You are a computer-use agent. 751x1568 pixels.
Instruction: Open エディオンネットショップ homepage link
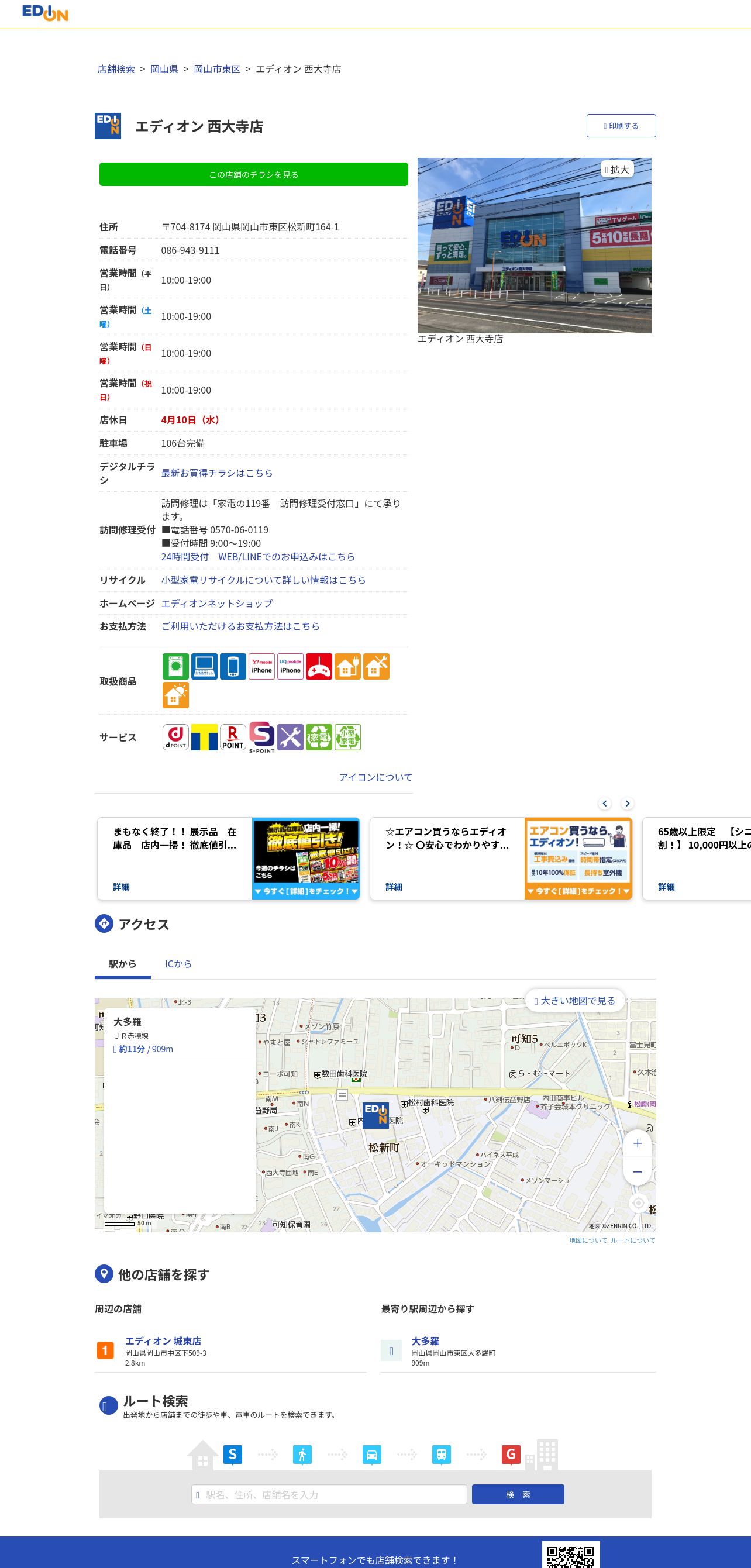pos(216,603)
